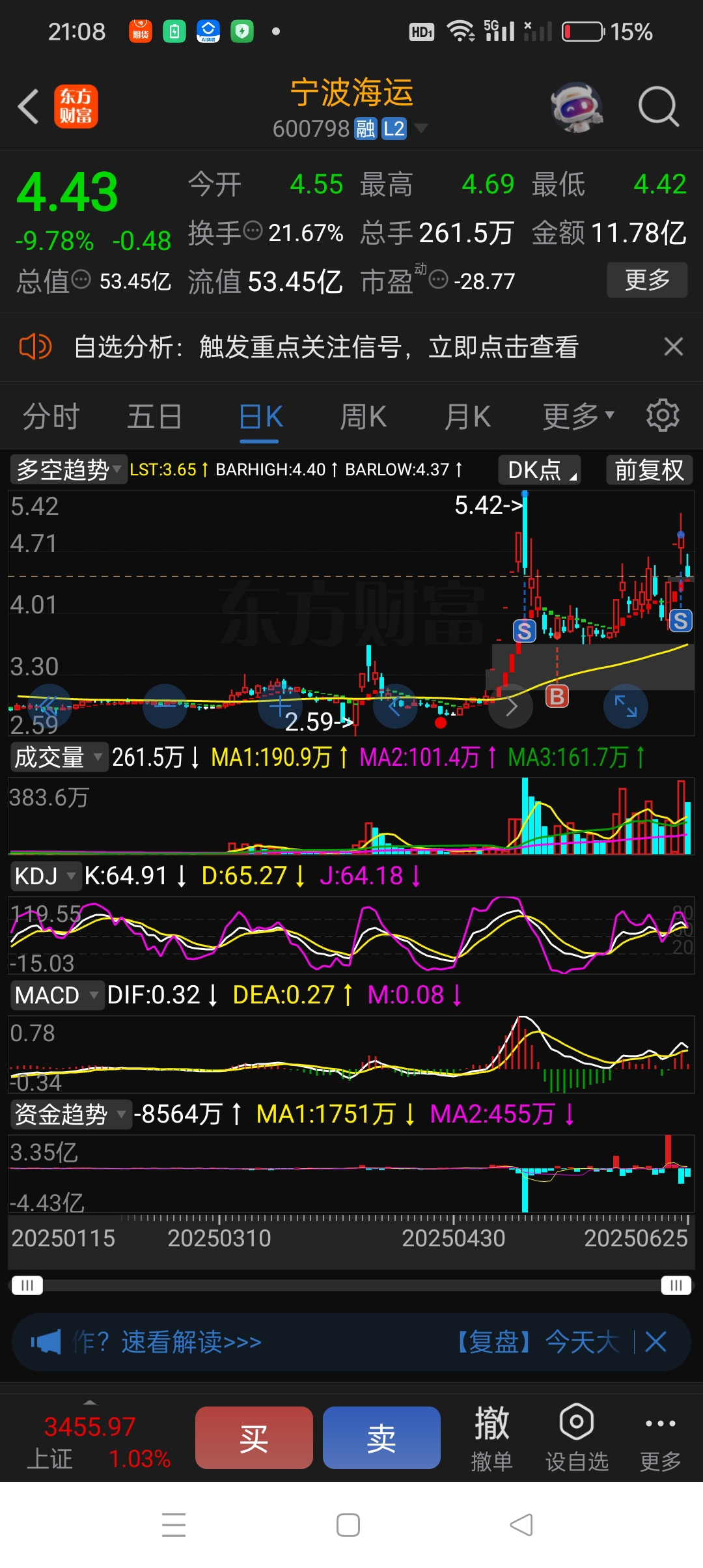Image resolution: width=703 pixels, height=1568 pixels.
Task: Tap info icon beside 换手
Action: click(x=253, y=231)
